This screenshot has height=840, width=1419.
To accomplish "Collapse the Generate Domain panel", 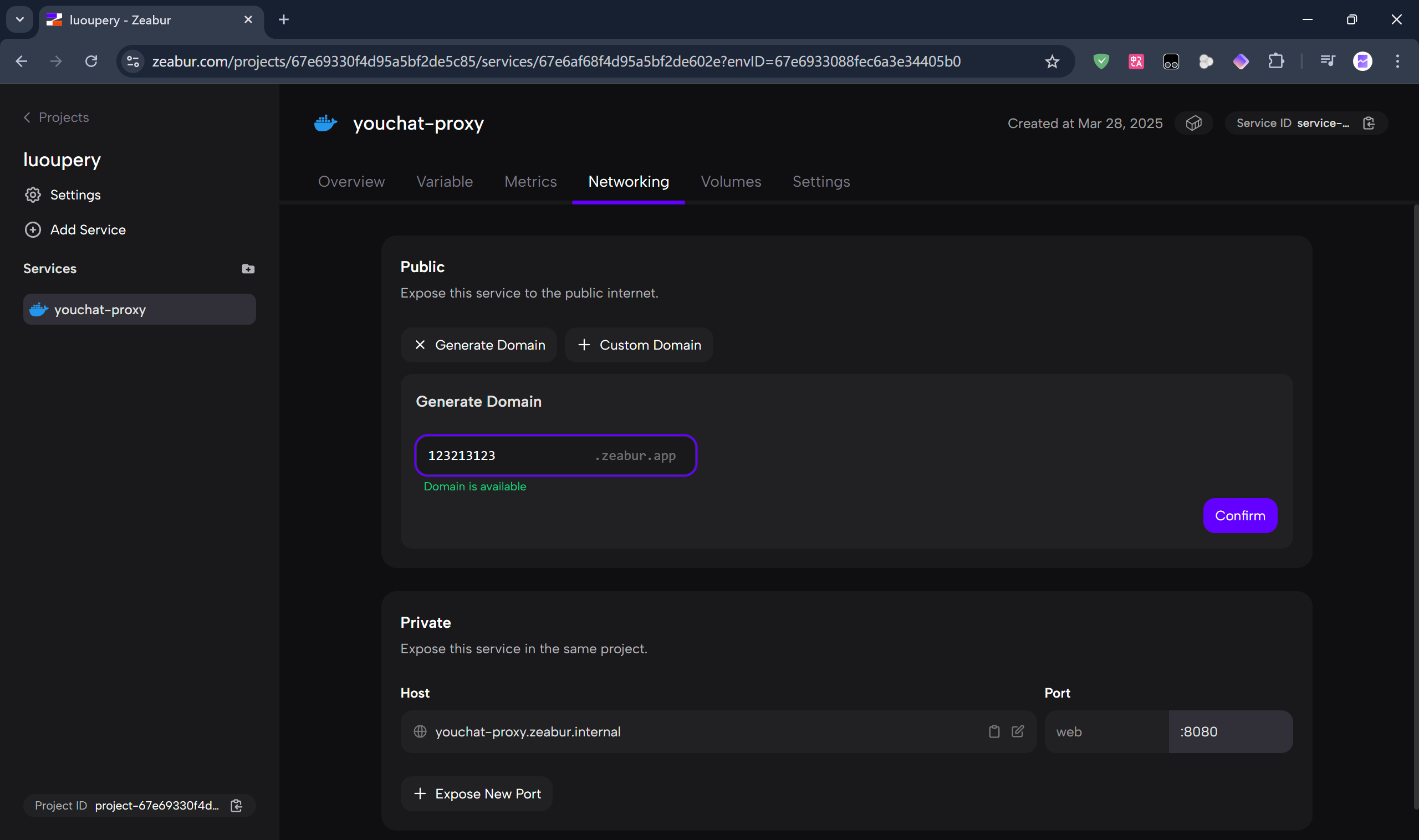I will tap(478, 345).
